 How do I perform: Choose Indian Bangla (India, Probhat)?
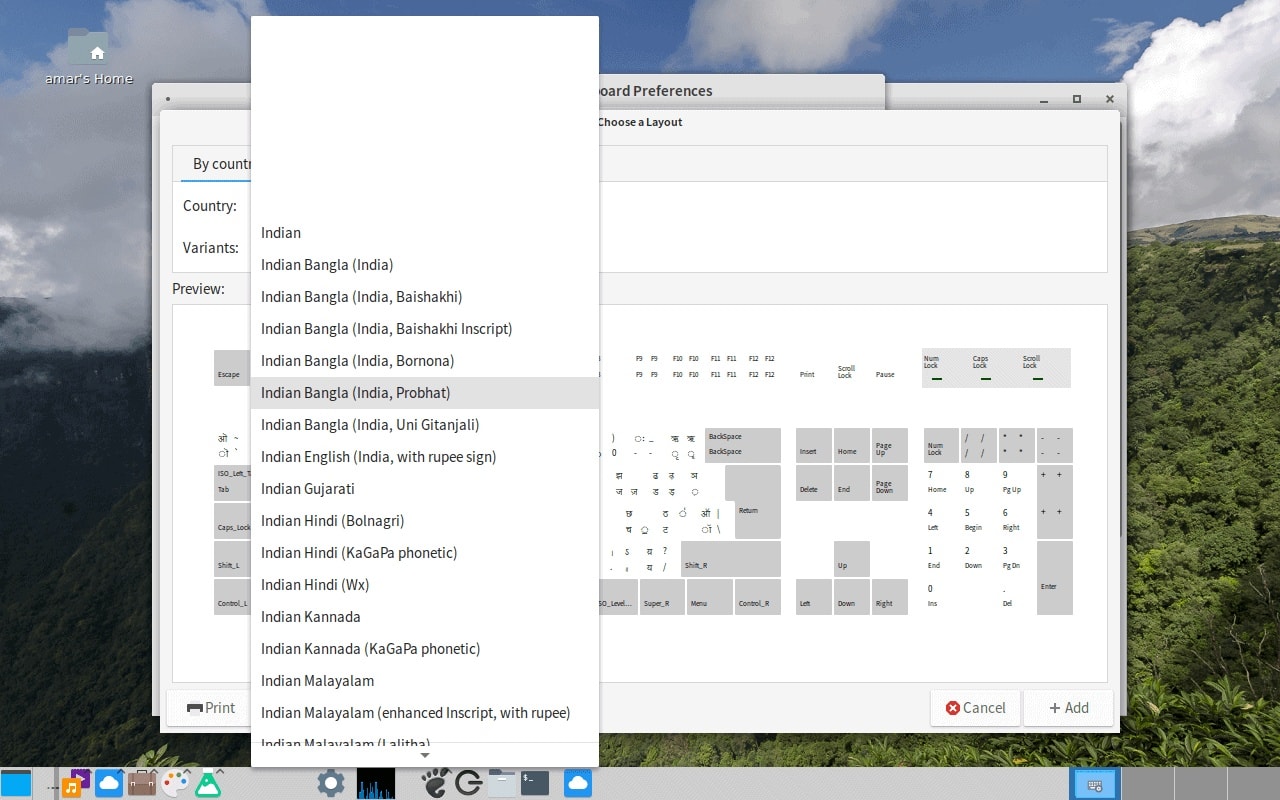point(425,393)
